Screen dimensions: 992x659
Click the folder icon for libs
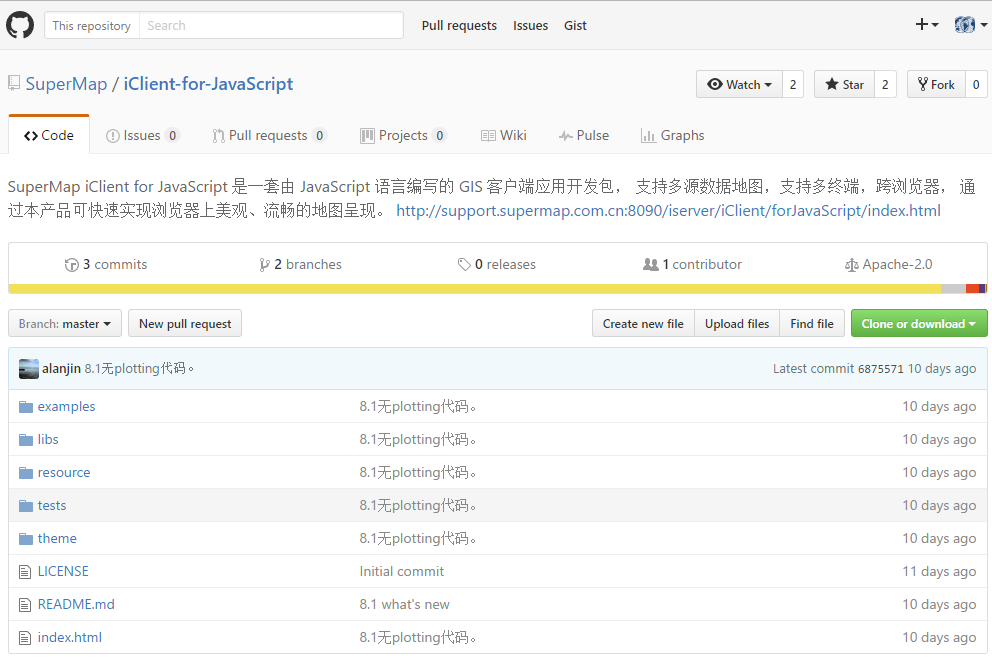pyautogui.click(x=26, y=440)
